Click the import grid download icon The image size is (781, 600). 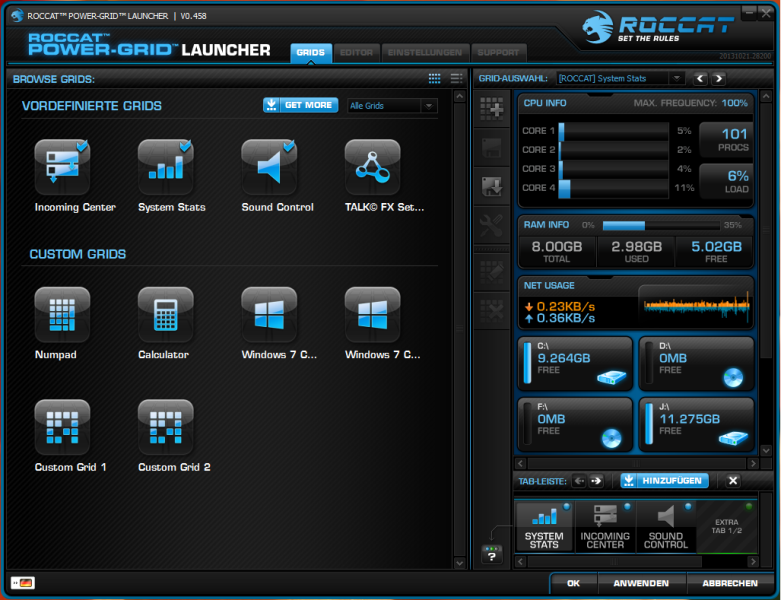click(492, 187)
